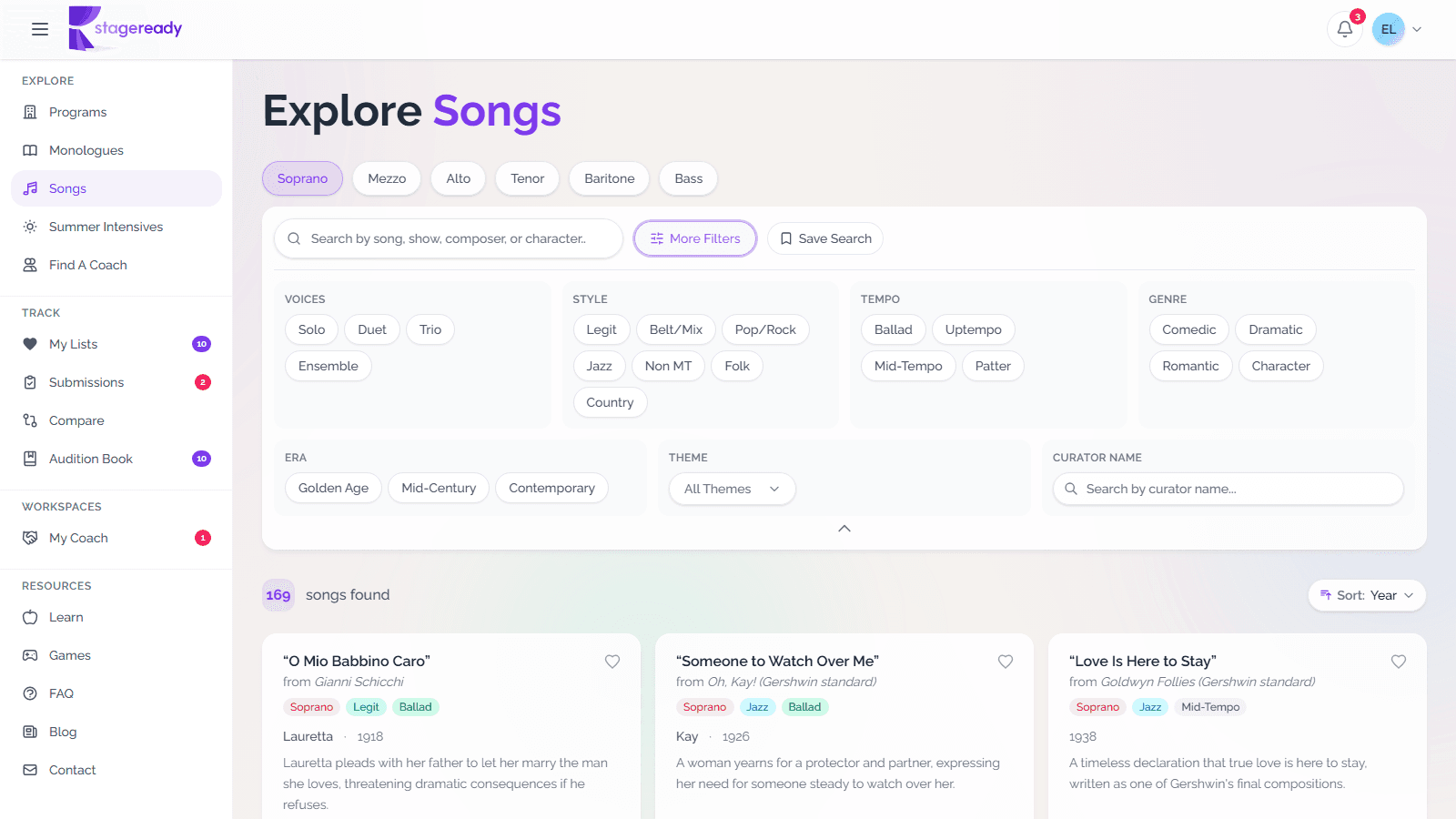Collapse the filters panel chevron
1456x819 pixels.
tap(844, 529)
